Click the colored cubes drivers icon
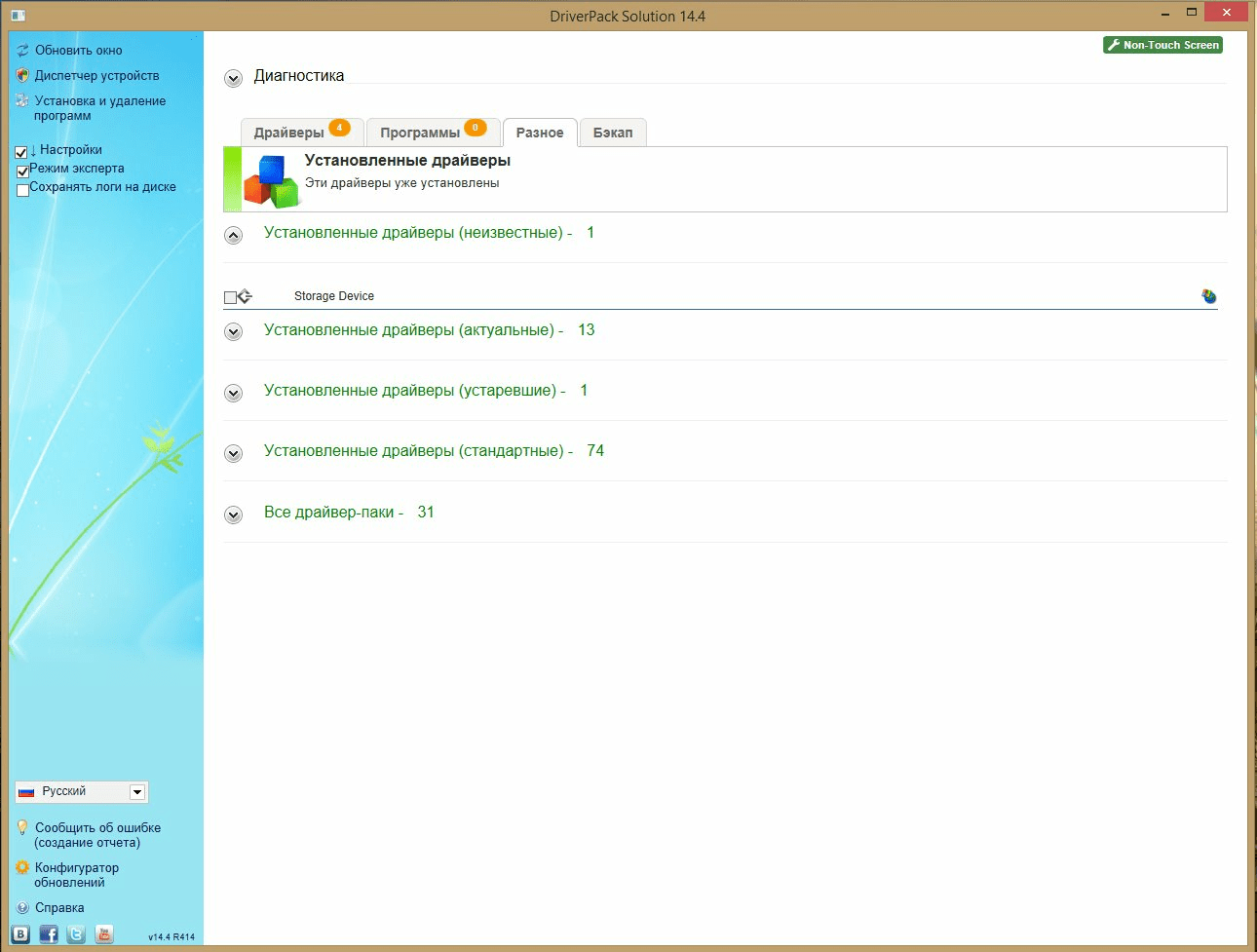The width and height of the screenshot is (1257, 952). [x=271, y=181]
